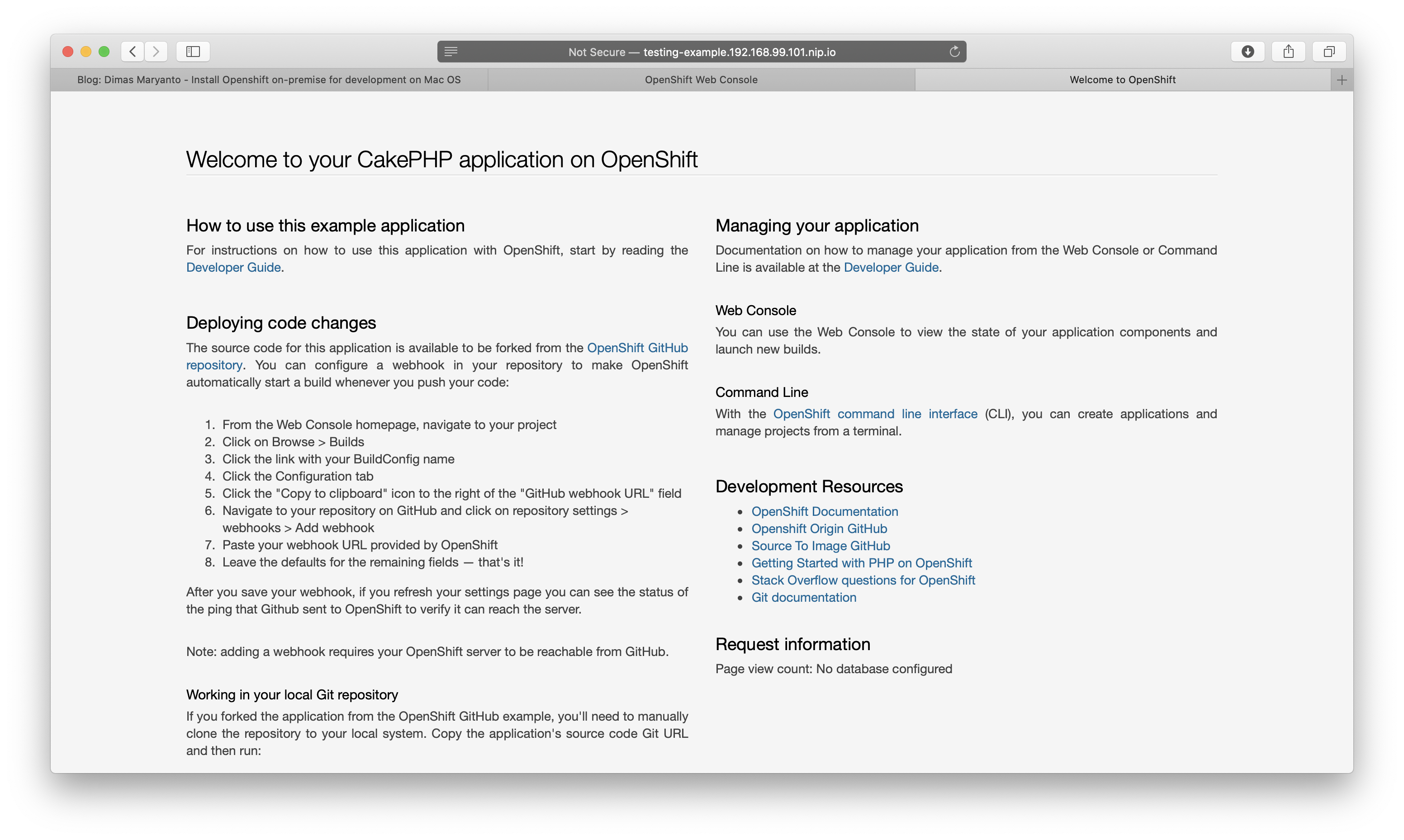This screenshot has width=1404, height=840.
Task: Minimize the window with yellow button
Action: tap(86, 52)
